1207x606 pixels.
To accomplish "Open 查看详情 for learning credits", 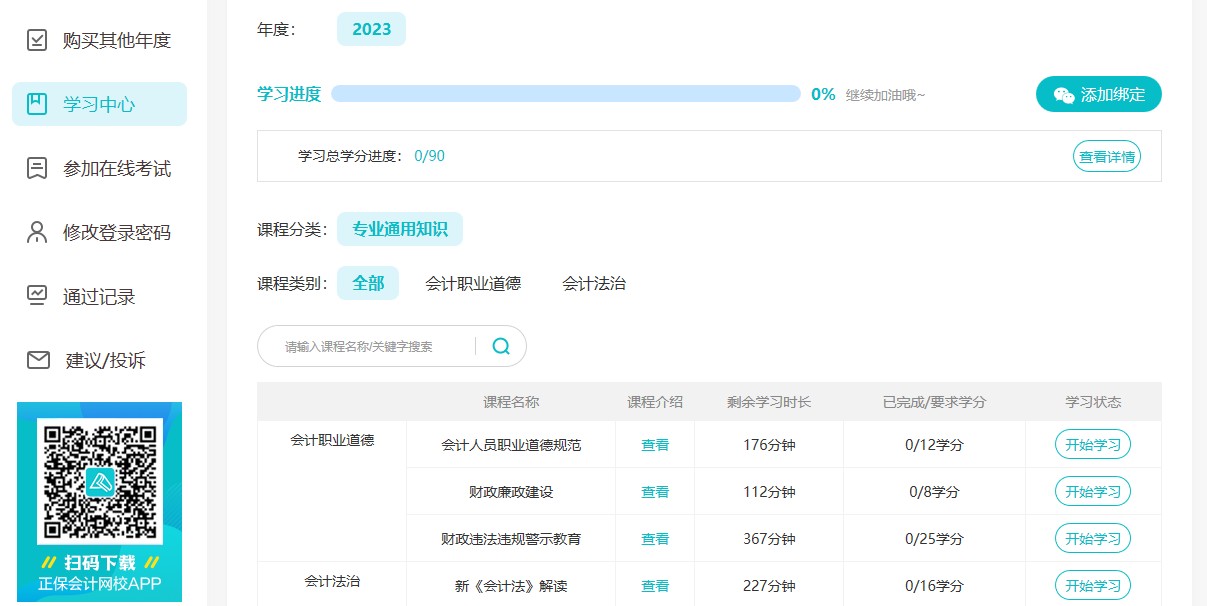I will [1106, 156].
